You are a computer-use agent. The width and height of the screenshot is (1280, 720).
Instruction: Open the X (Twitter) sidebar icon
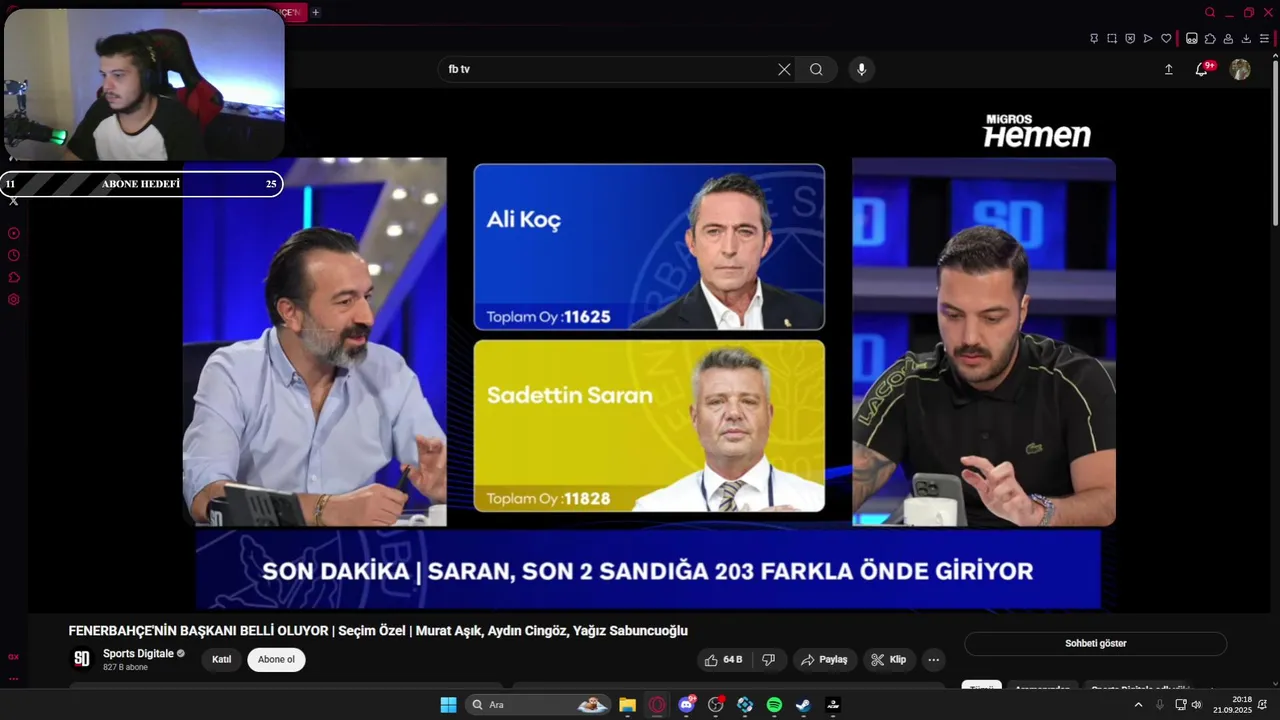(14, 201)
